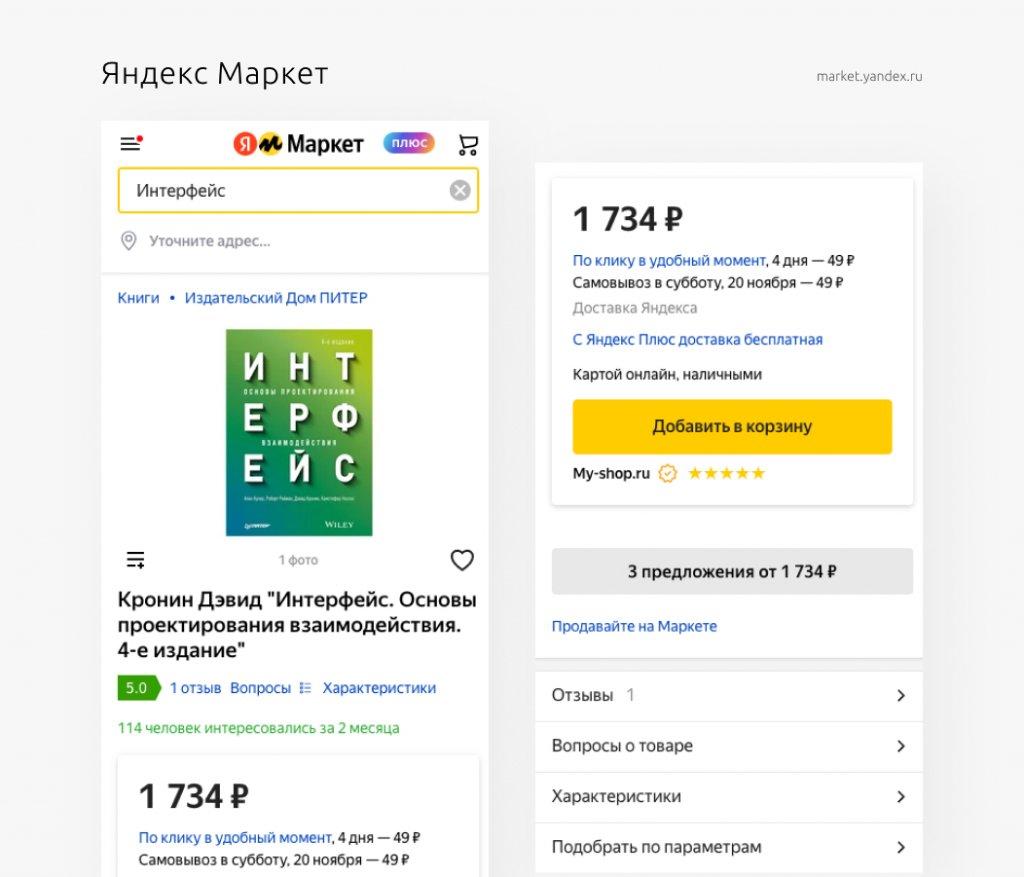The height and width of the screenshot is (877, 1024).
Task: Open the book cover thumbnail
Action: 299,432
